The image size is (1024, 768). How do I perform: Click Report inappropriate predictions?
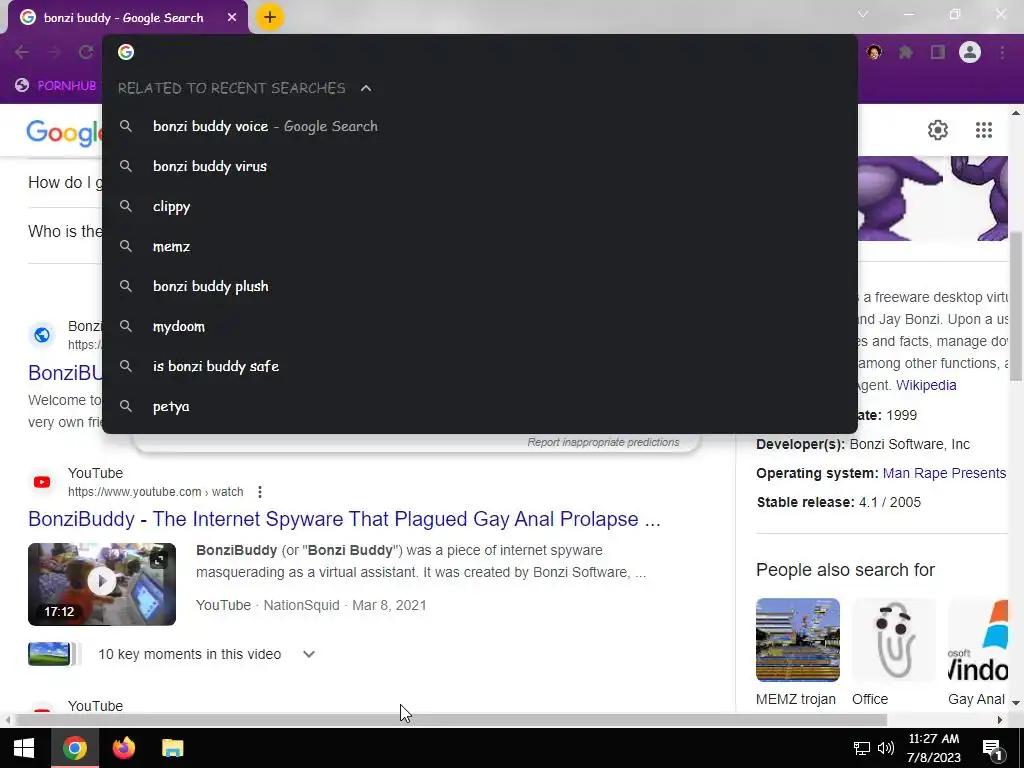coord(603,442)
